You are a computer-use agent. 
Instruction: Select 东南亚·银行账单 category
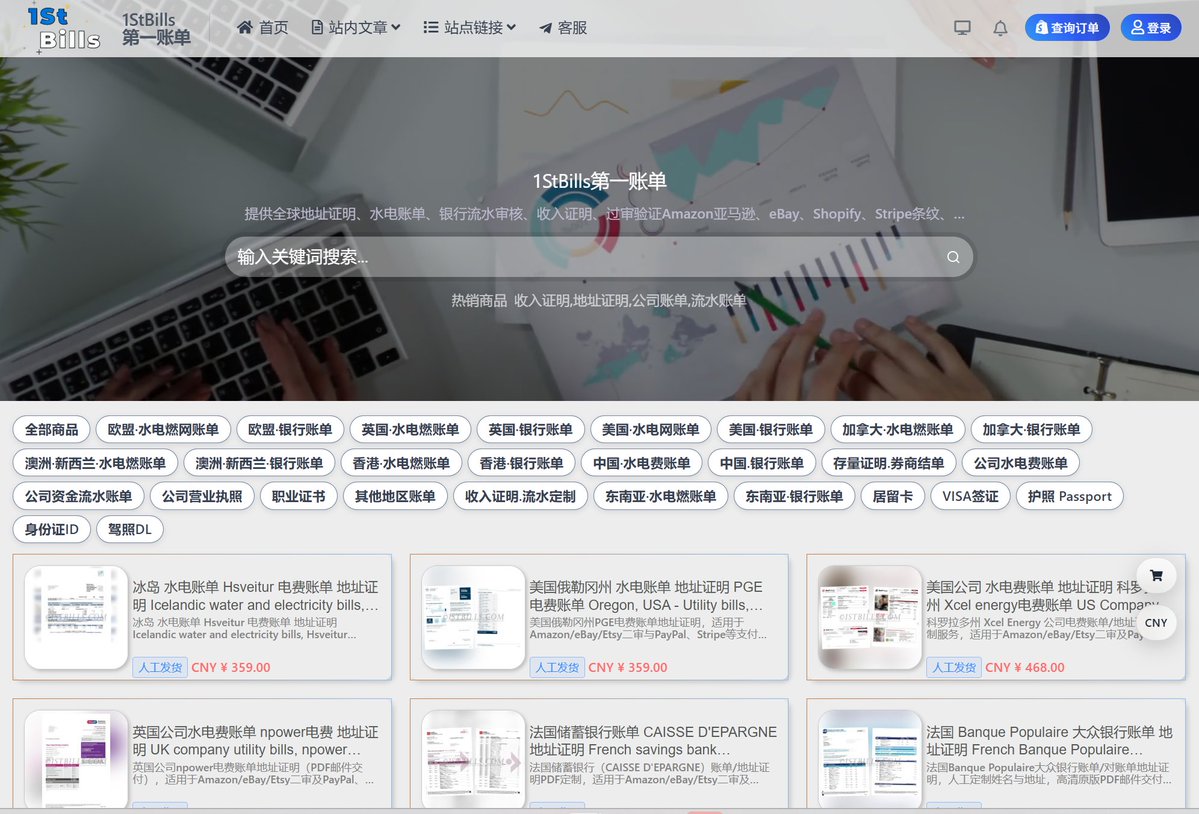pos(794,496)
